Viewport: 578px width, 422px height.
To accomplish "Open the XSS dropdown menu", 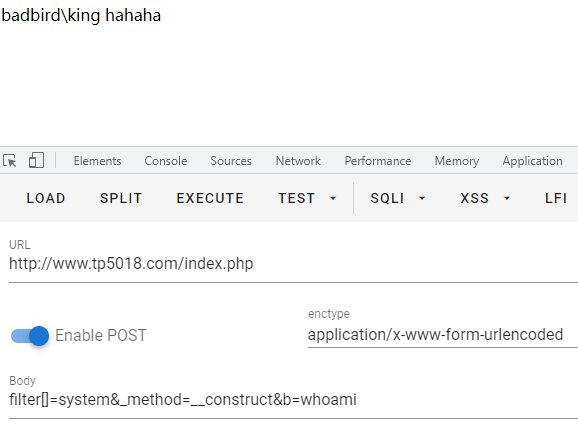I will coord(485,198).
